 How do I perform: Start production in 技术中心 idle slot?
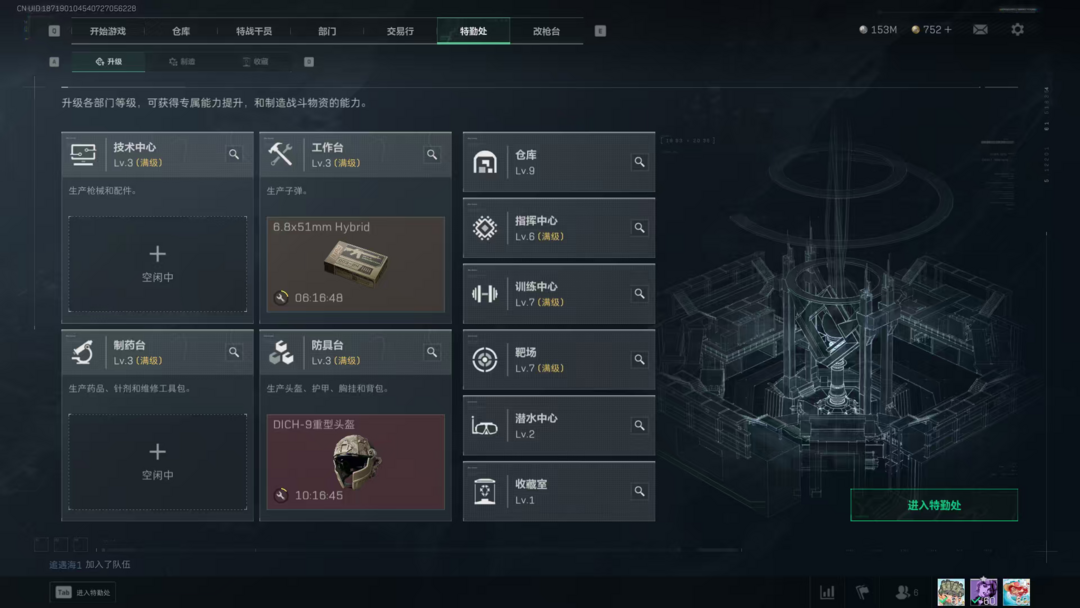pyautogui.click(x=158, y=264)
